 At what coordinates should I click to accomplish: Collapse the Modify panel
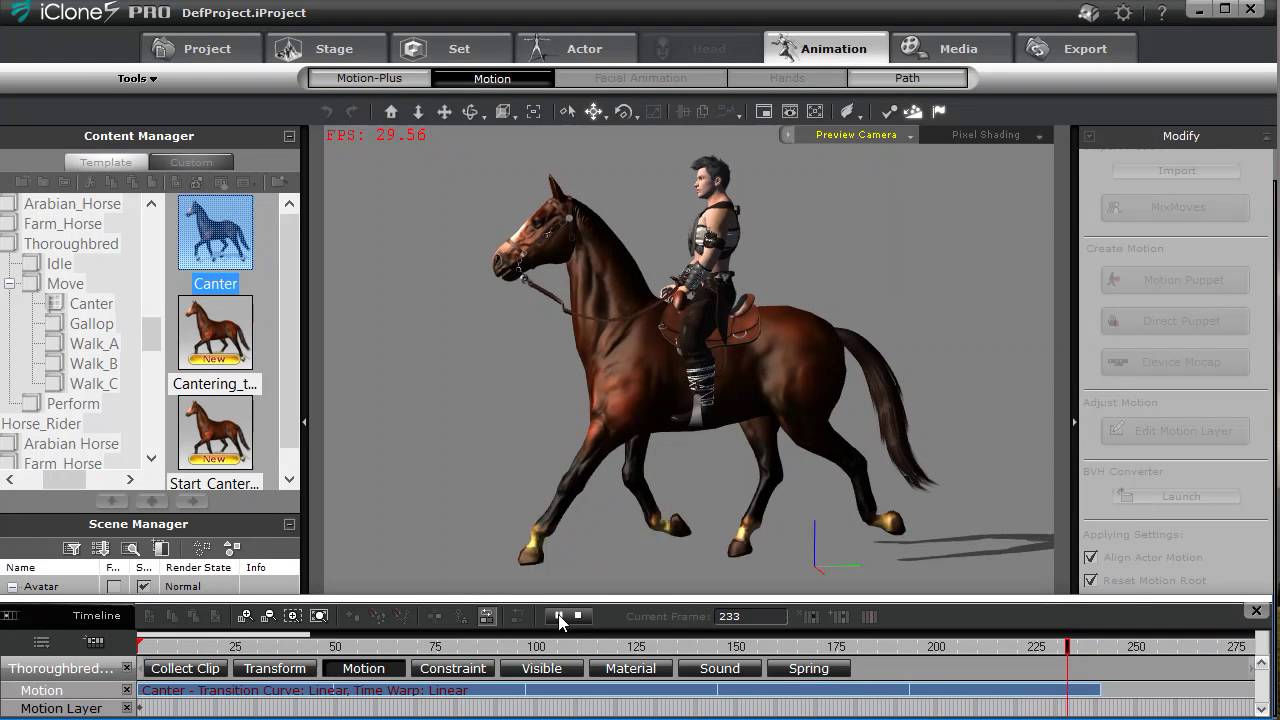tap(1090, 136)
